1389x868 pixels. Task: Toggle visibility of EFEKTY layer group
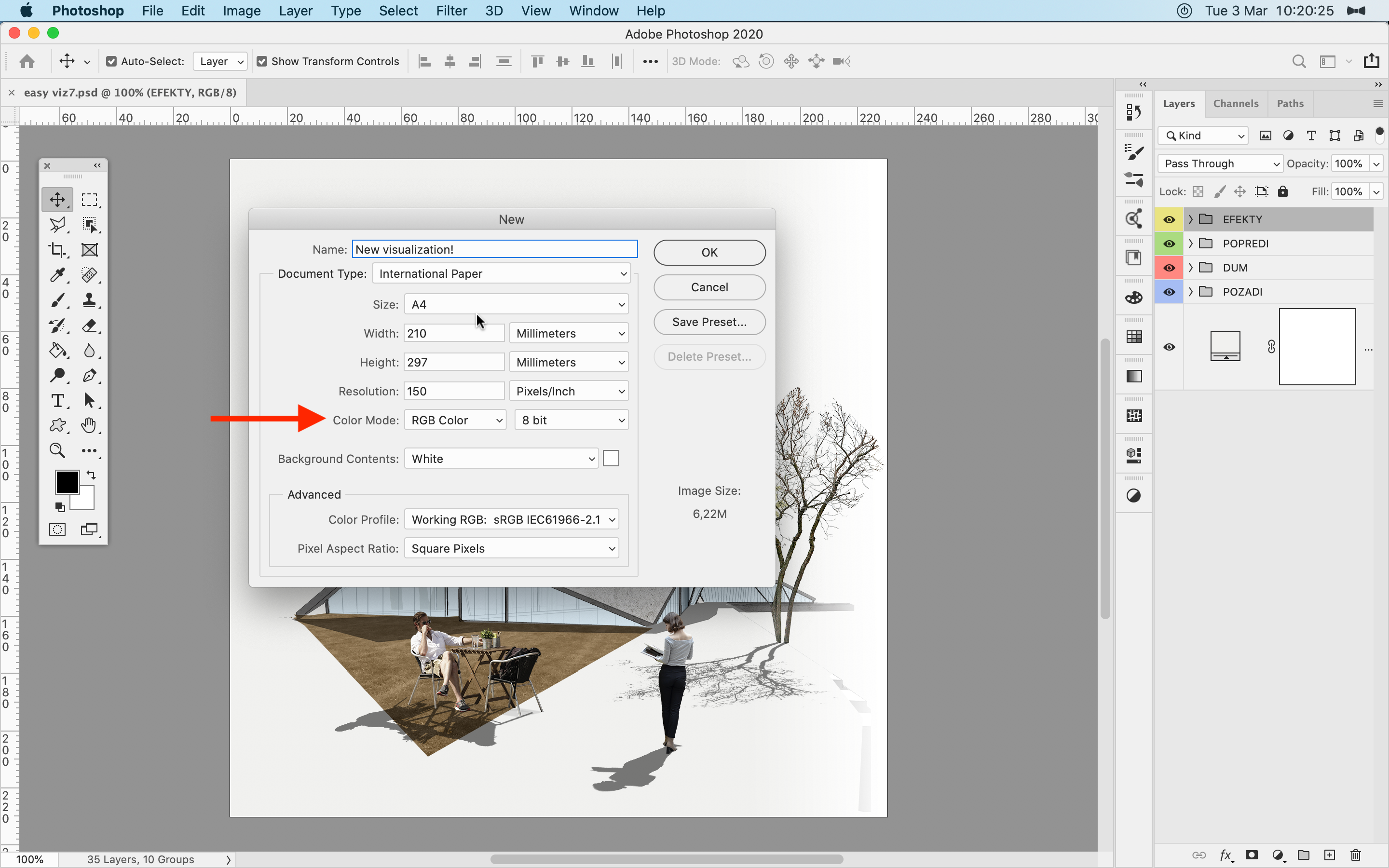1169,219
